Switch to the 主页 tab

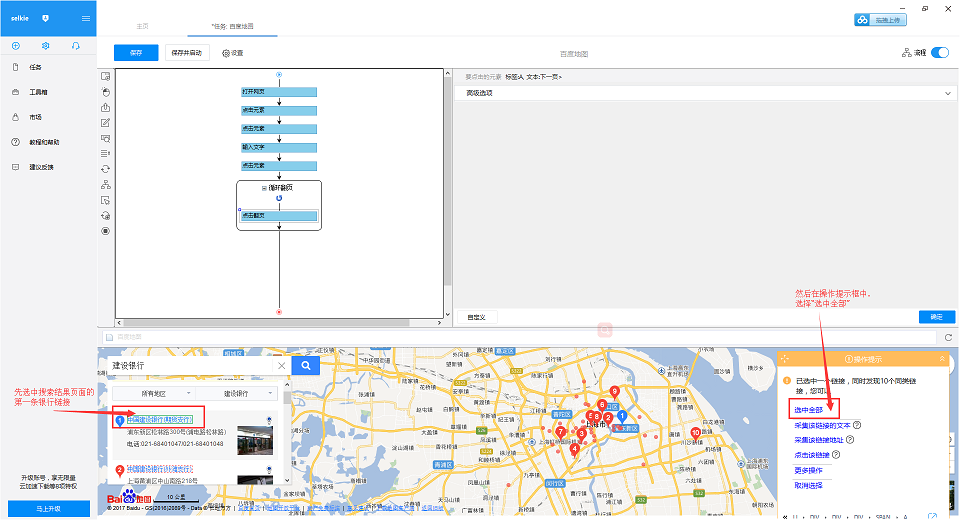[x=143, y=26]
